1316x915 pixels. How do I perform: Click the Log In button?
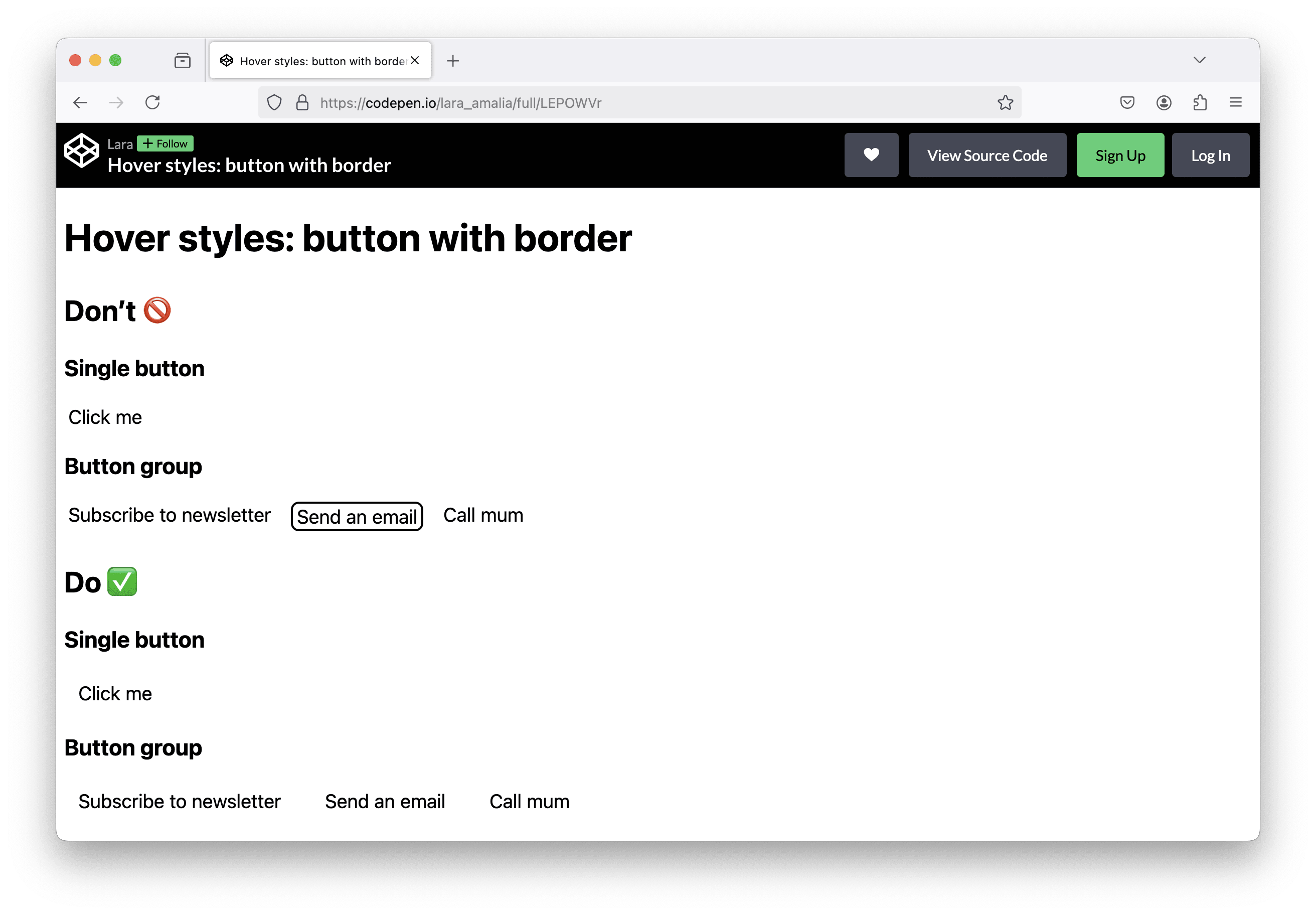(1209, 155)
